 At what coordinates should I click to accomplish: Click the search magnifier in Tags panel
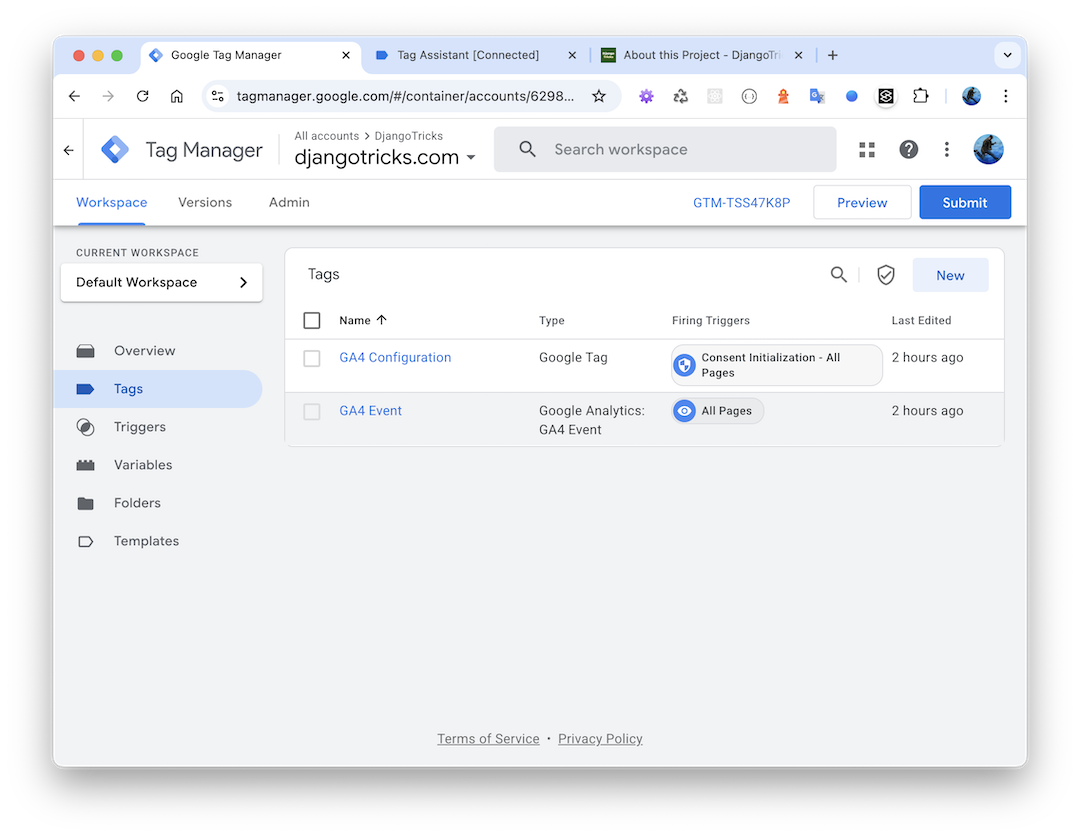point(838,275)
